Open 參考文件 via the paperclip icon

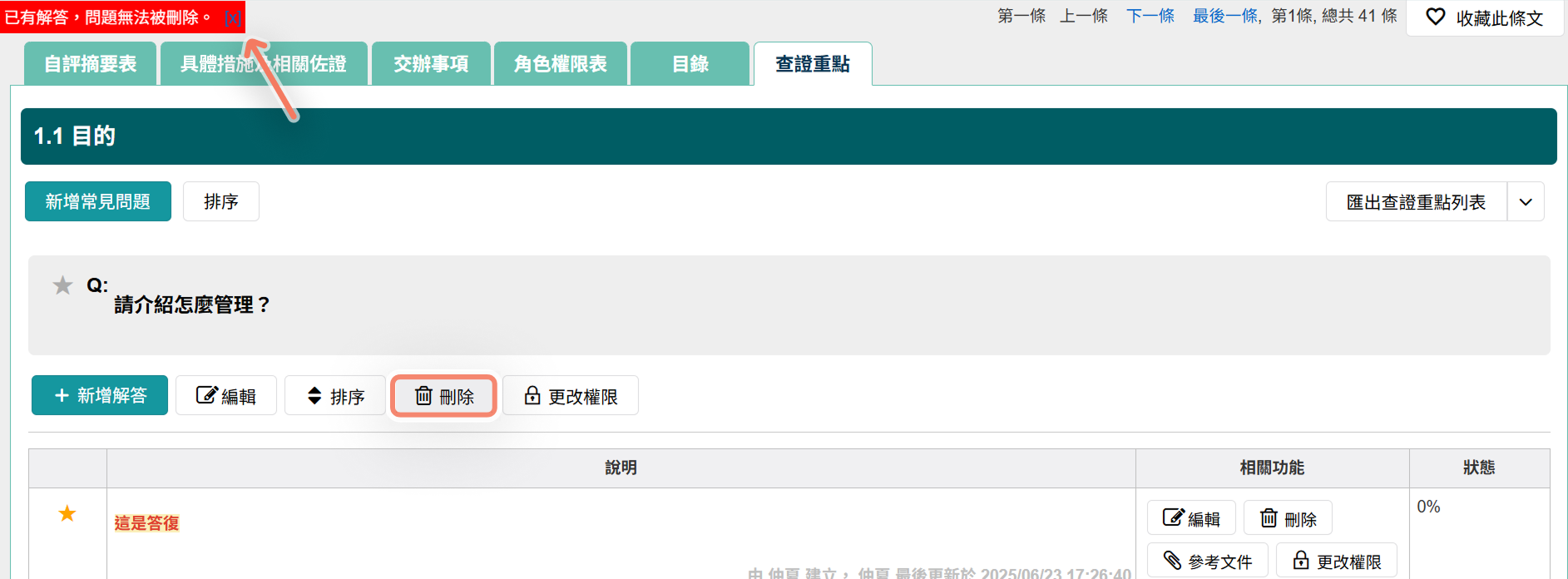point(1173,561)
